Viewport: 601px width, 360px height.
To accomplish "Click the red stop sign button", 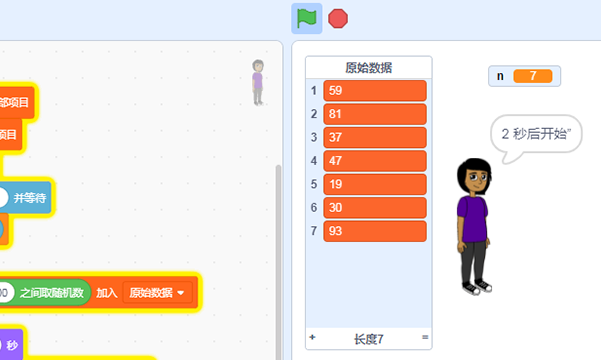I will (x=338, y=18).
